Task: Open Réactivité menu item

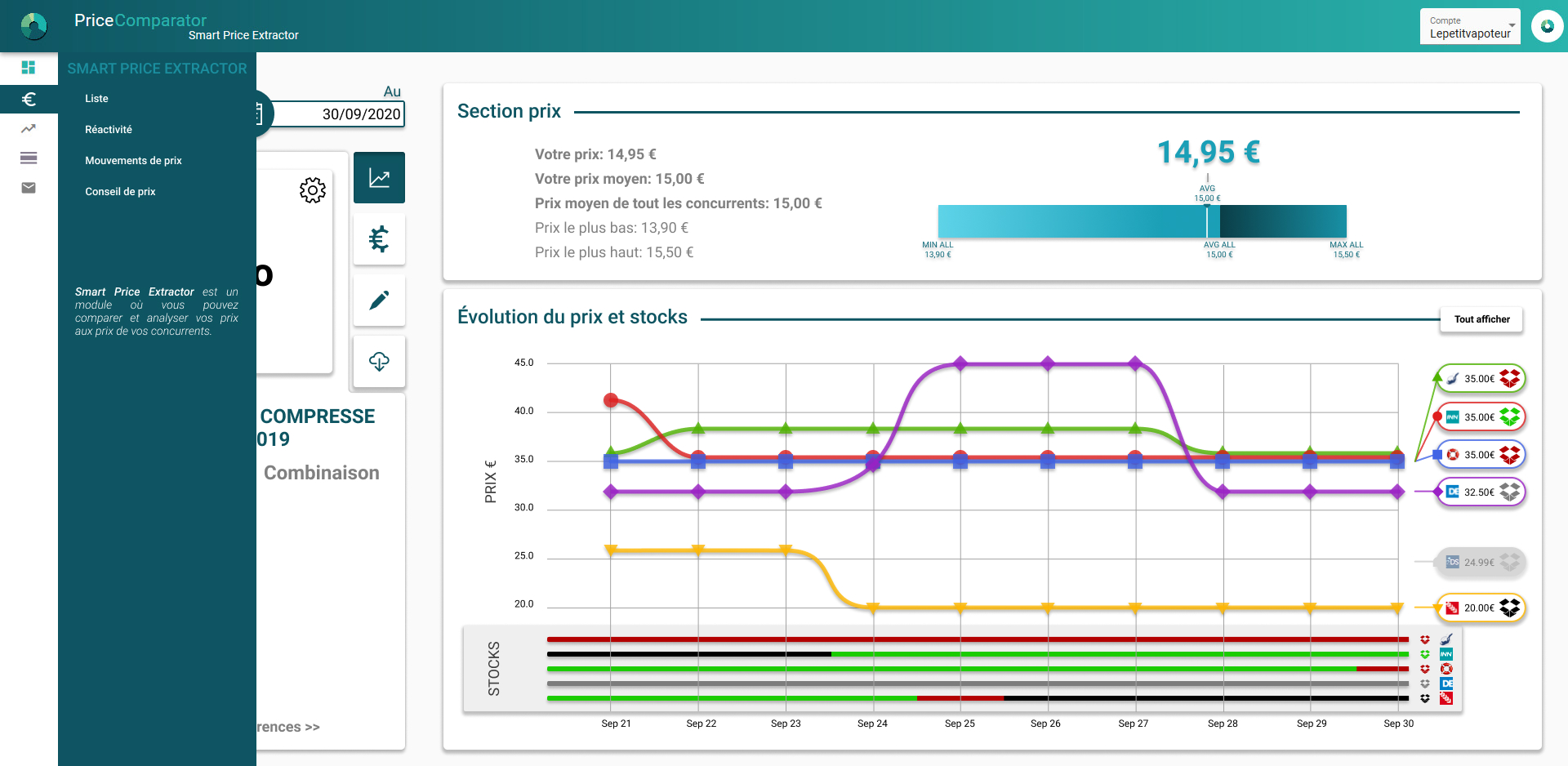Action: (109, 130)
